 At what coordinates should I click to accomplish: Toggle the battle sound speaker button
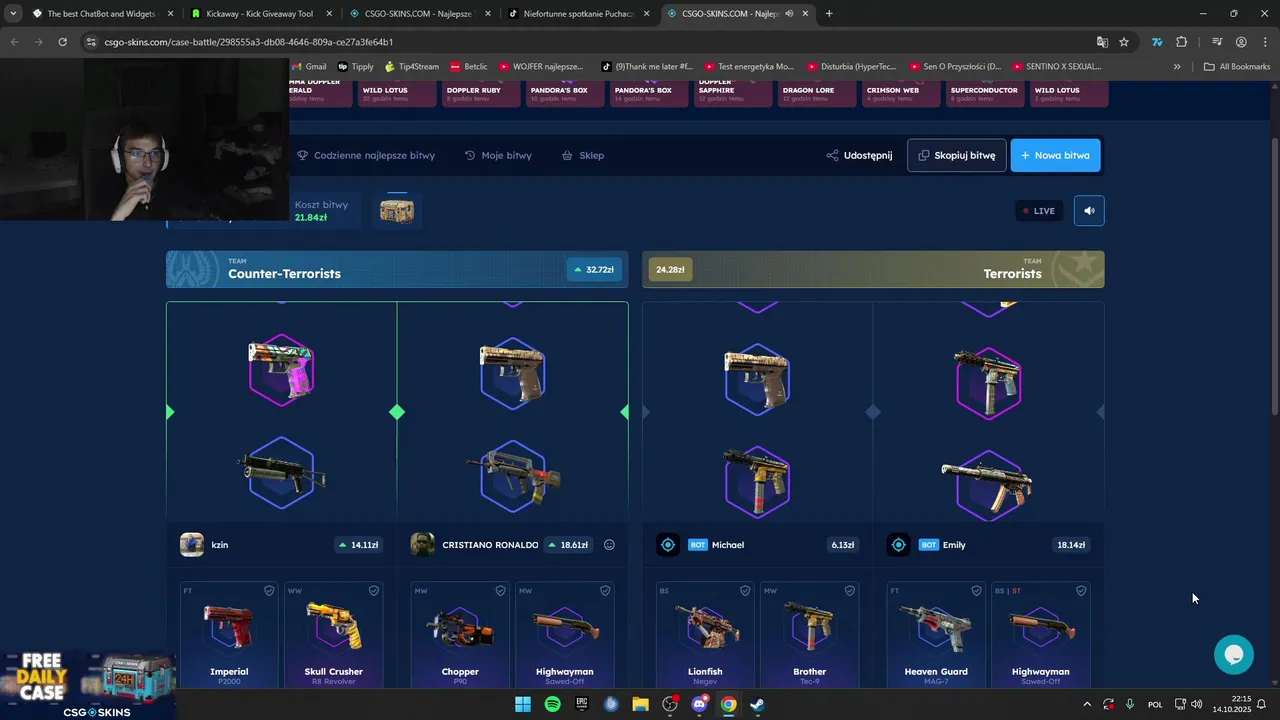point(1089,210)
